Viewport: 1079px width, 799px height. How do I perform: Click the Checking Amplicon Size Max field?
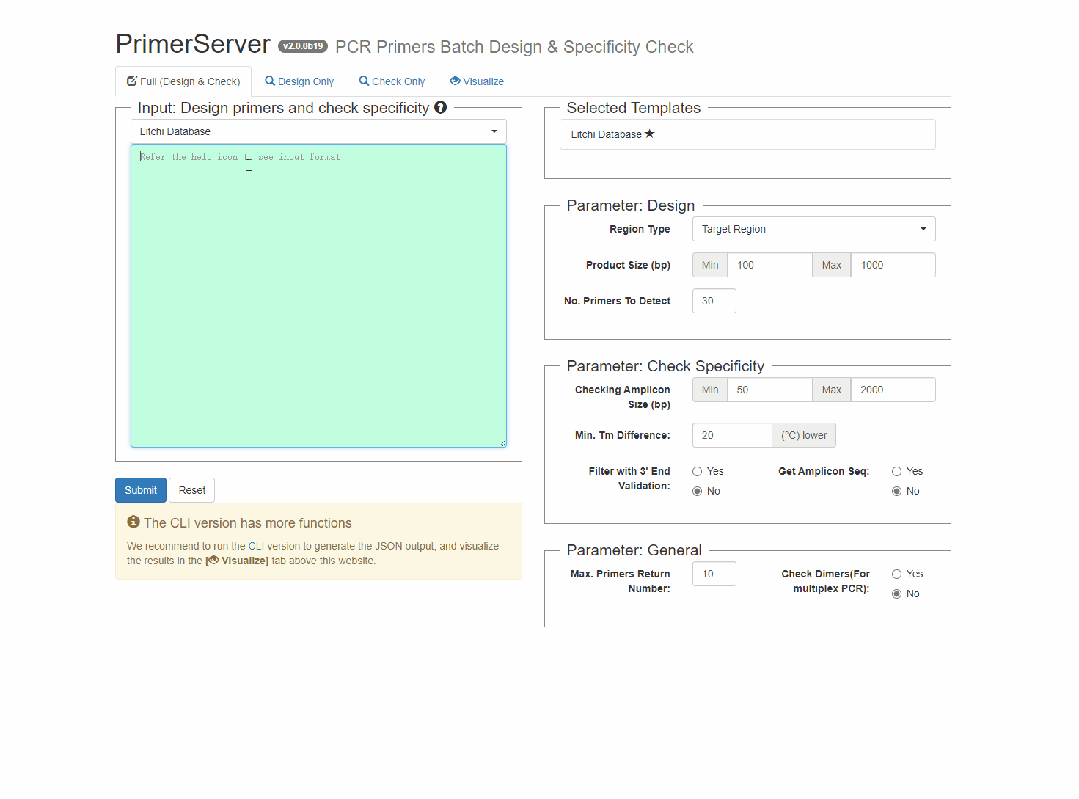point(893,390)
